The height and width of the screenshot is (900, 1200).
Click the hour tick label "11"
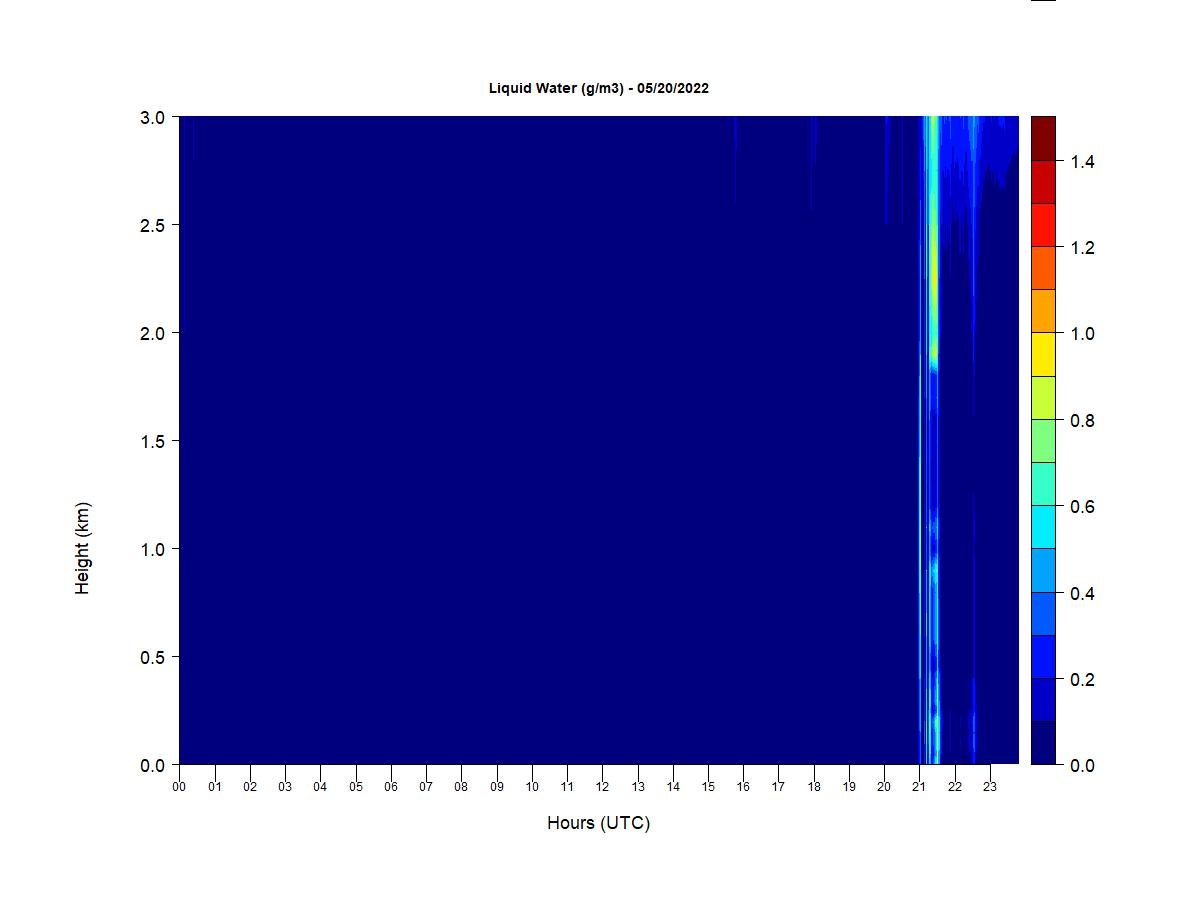pos(567,787)
